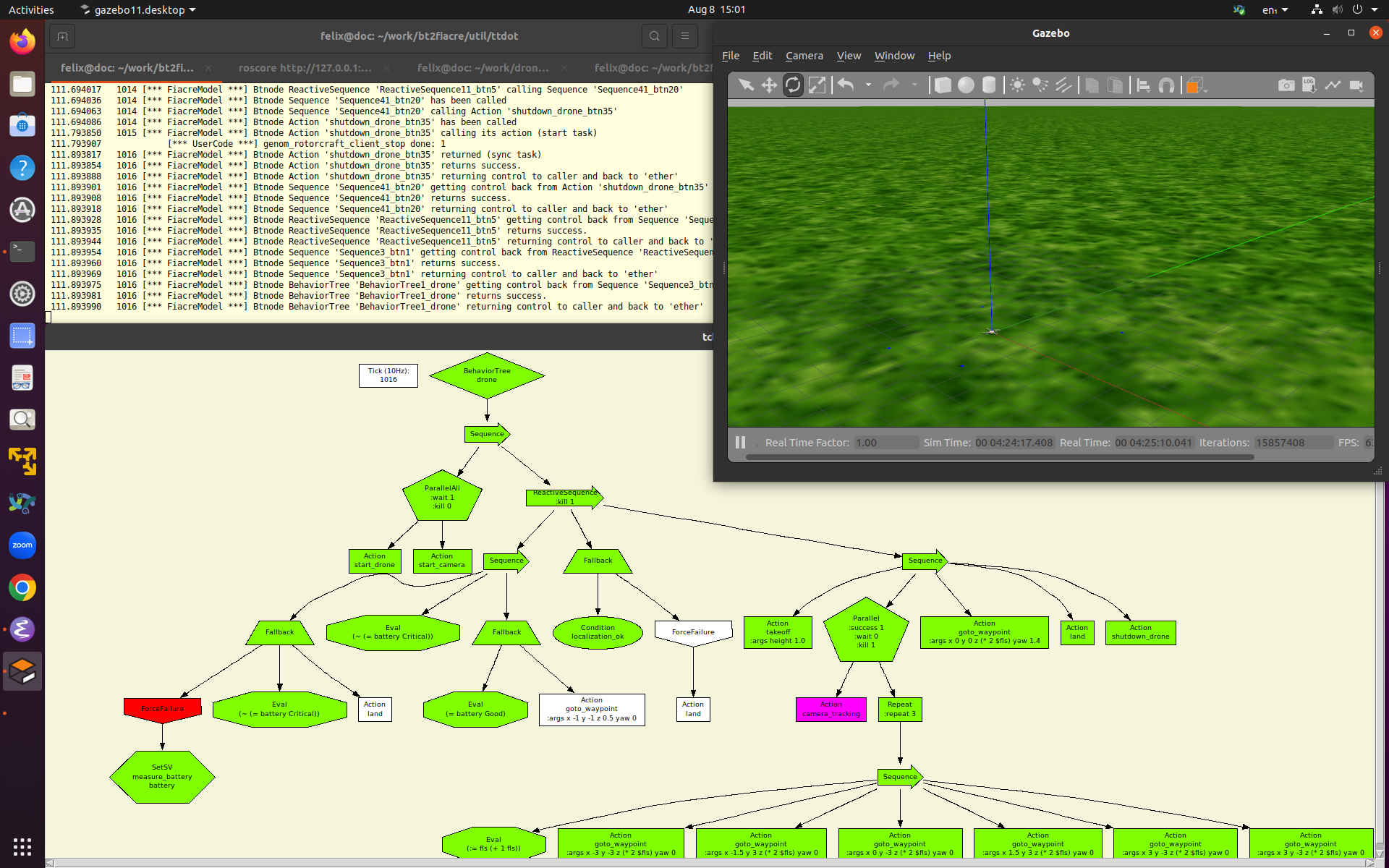Image resolution: width=1389 pixels, height=868 pixels.
Task: Click the ForceFailure red node
Action: [162, 708]
